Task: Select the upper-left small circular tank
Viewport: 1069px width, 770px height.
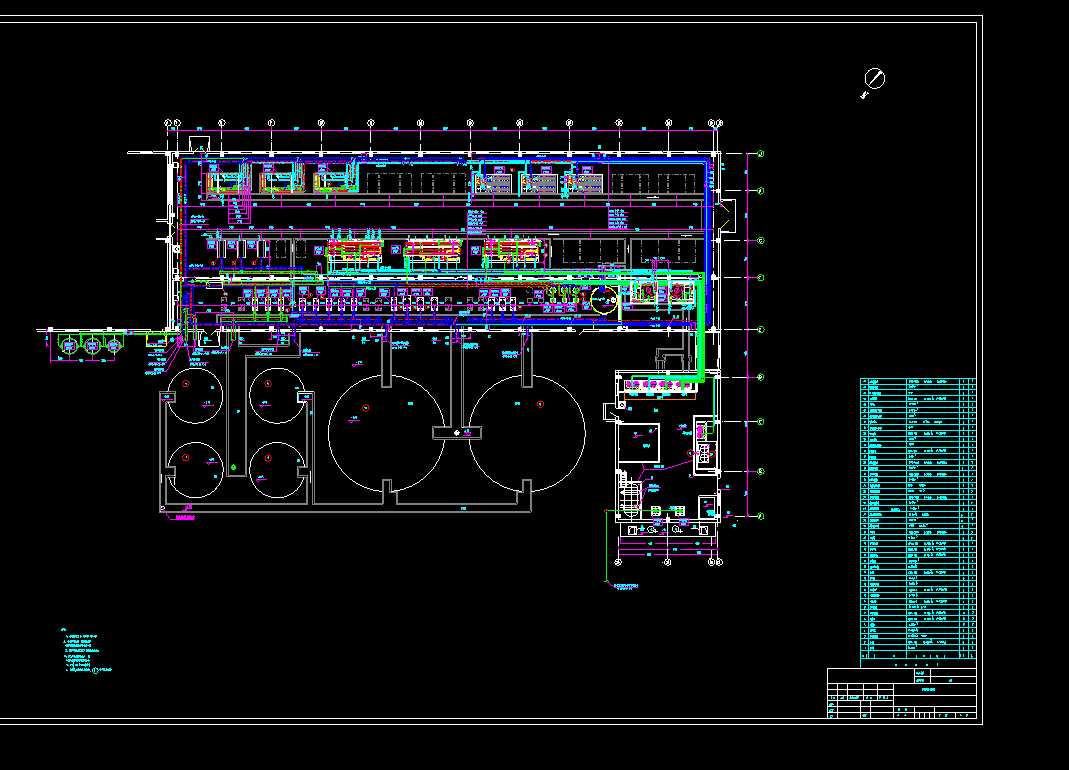Action: [195, 395]
